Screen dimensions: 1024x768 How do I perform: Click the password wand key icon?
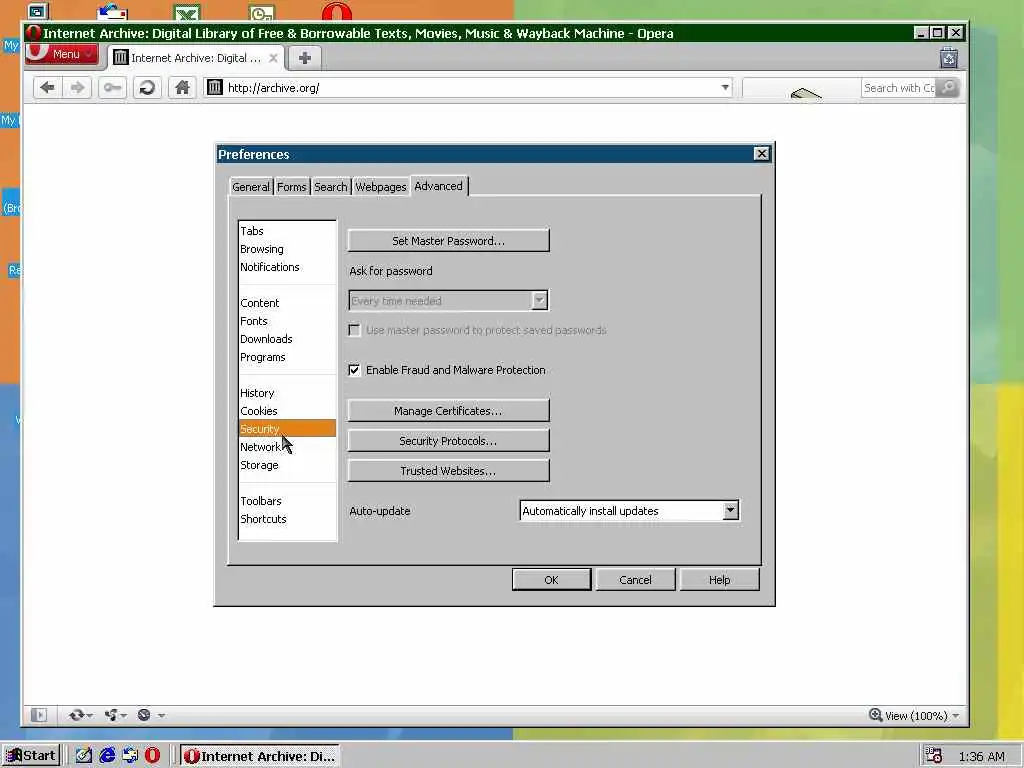click(x=112, y=88)
